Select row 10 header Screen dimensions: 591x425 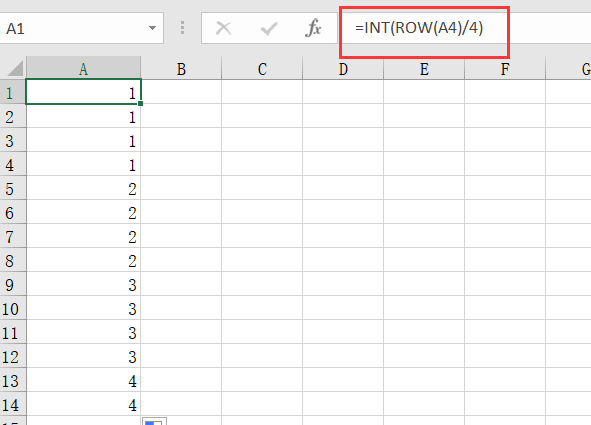[x=13, y=308]
